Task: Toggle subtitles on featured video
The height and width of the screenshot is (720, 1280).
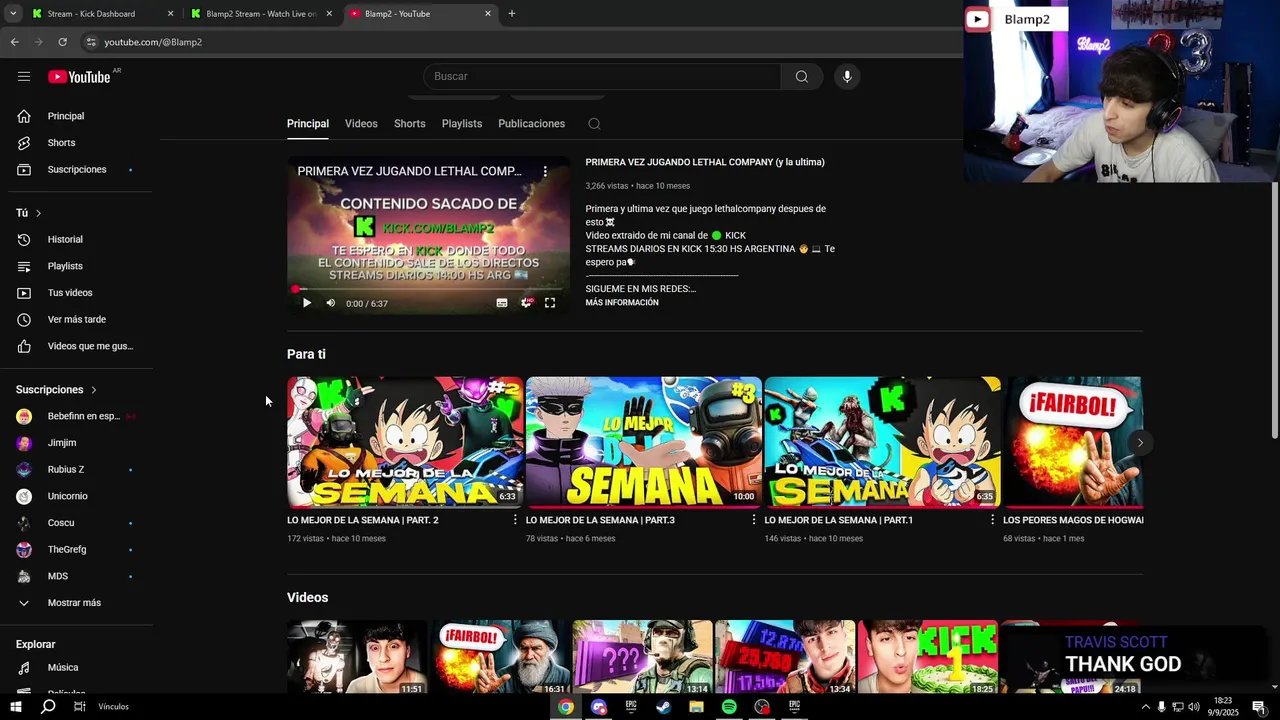Action: 502,303
